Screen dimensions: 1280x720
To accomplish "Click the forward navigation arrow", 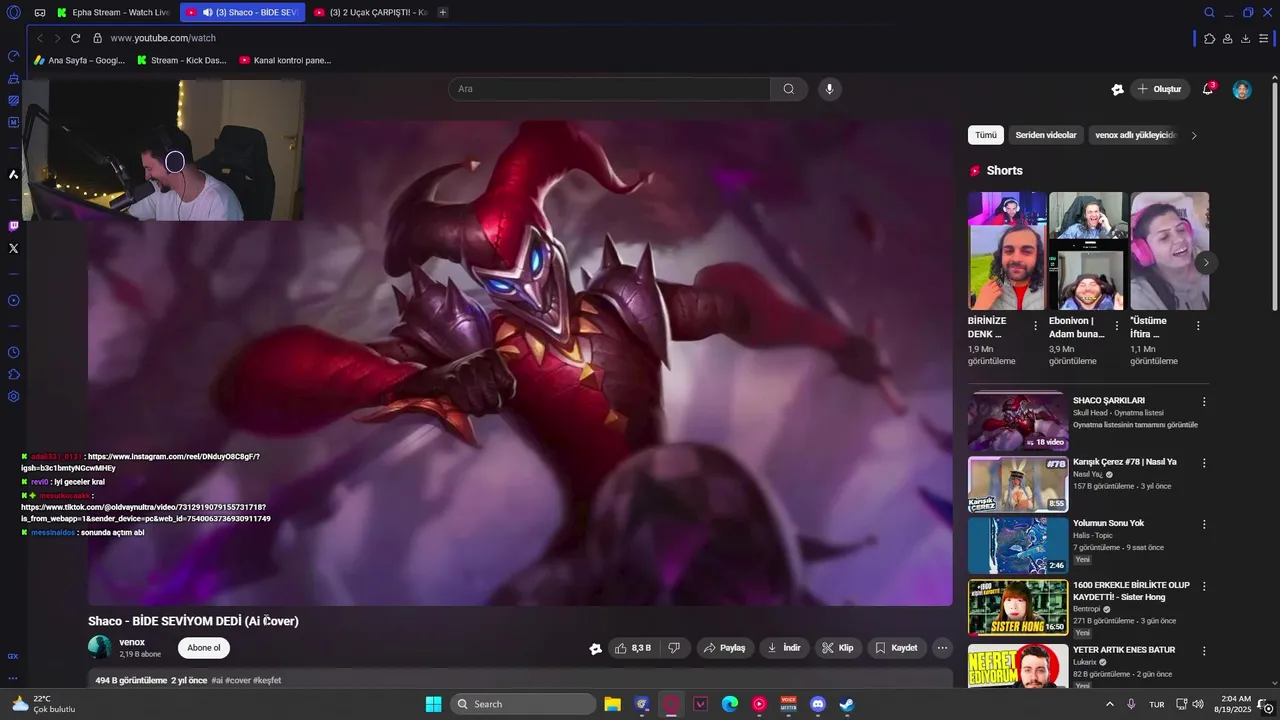I will [57, 38].
